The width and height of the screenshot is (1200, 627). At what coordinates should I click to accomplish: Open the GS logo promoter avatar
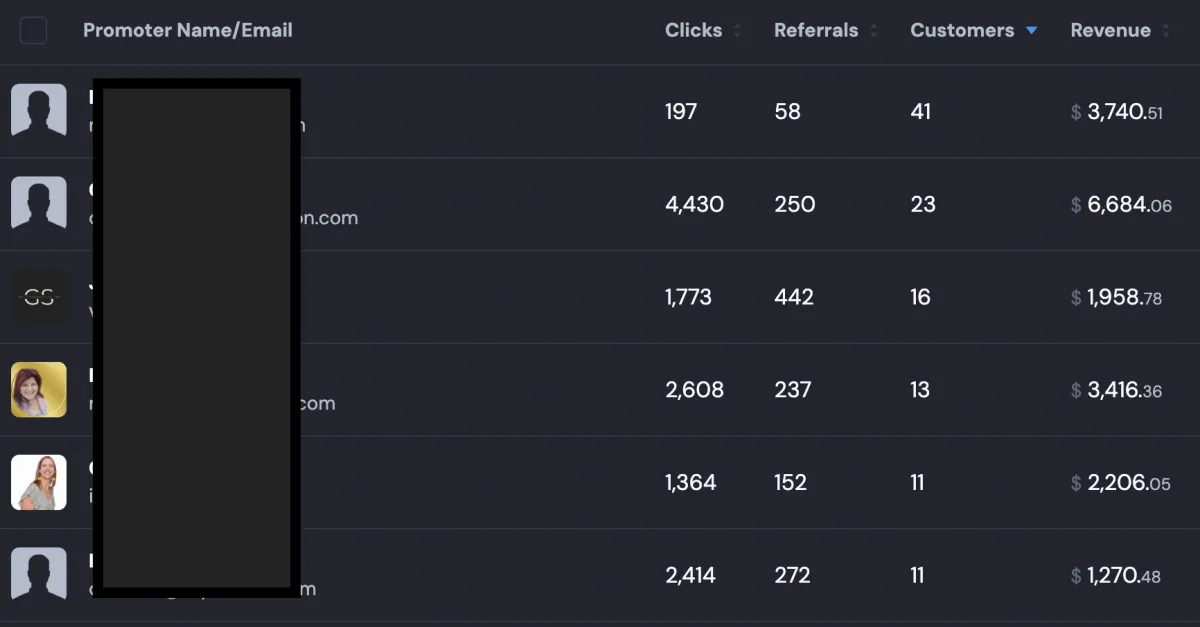click(39, 297)
